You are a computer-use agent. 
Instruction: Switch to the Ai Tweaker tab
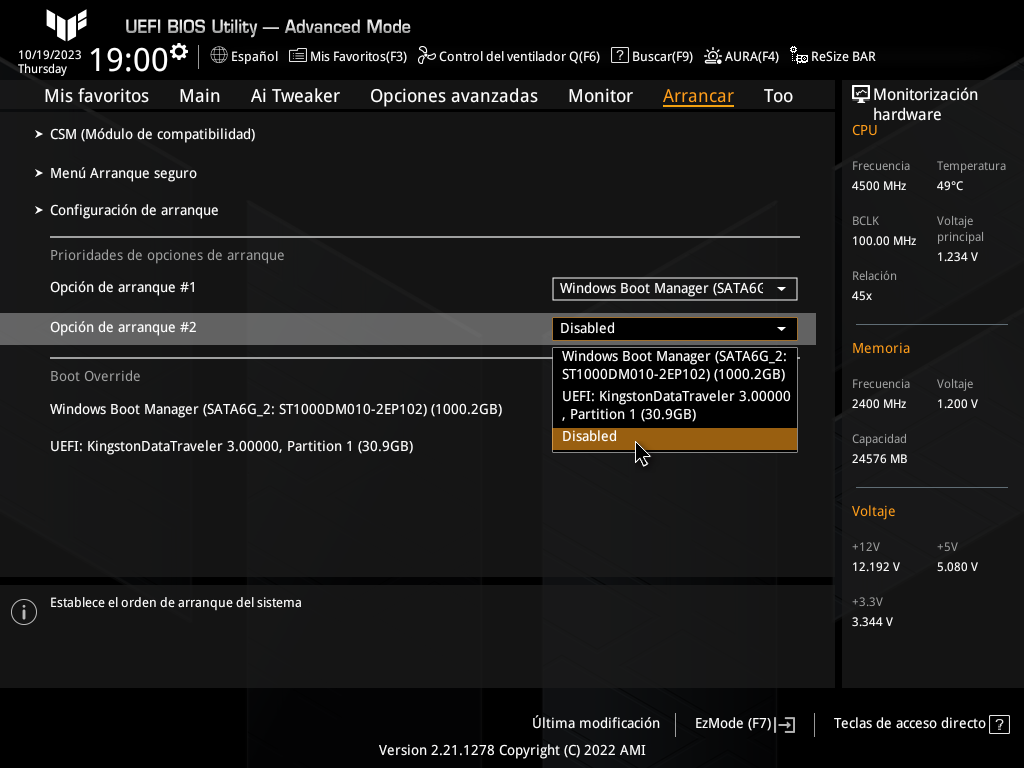tap(295, 96)
